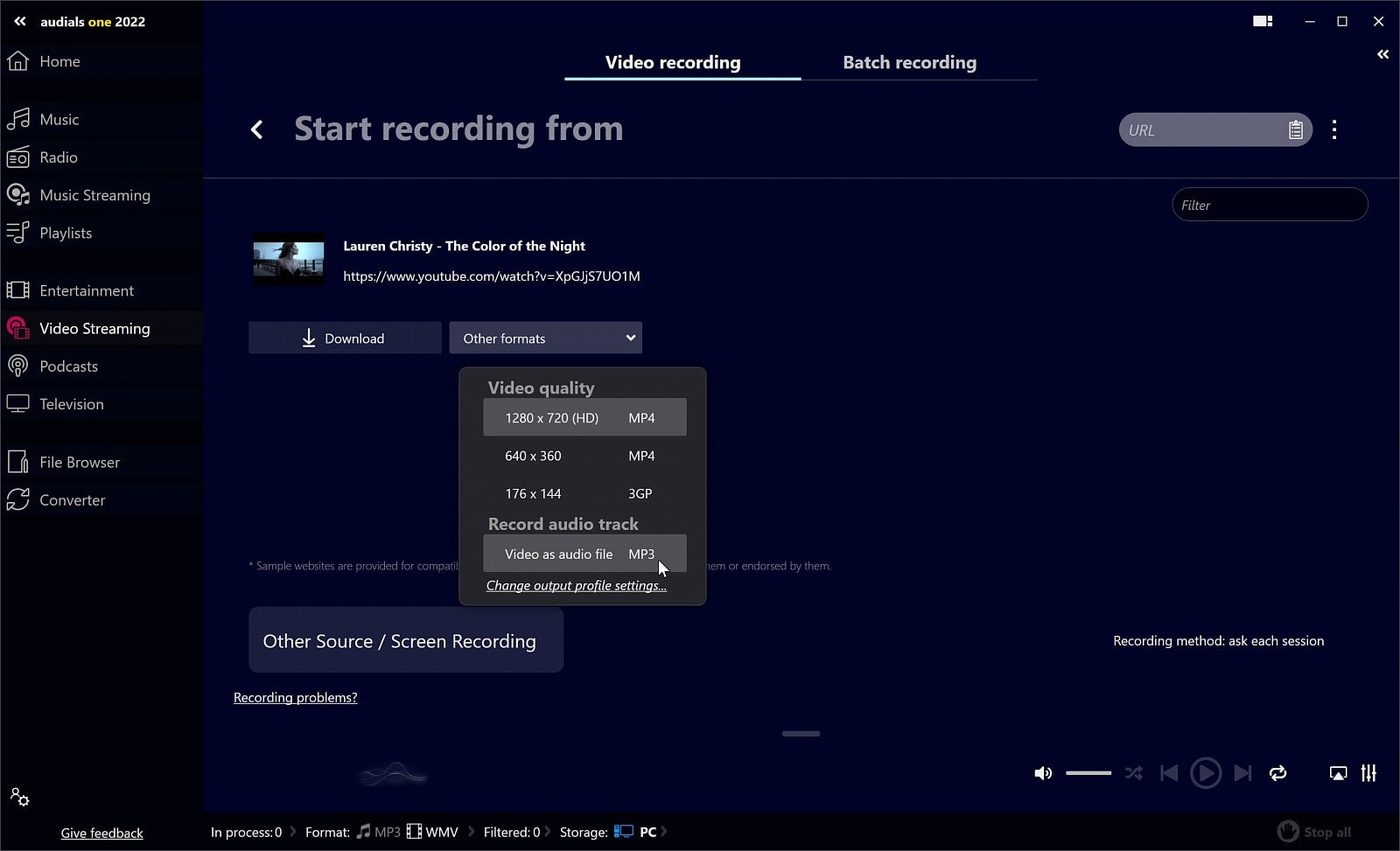The width and height of the screenshot is (1400, 851).
Task: Click the Converter sidebar icon
Action: [17, 499]
